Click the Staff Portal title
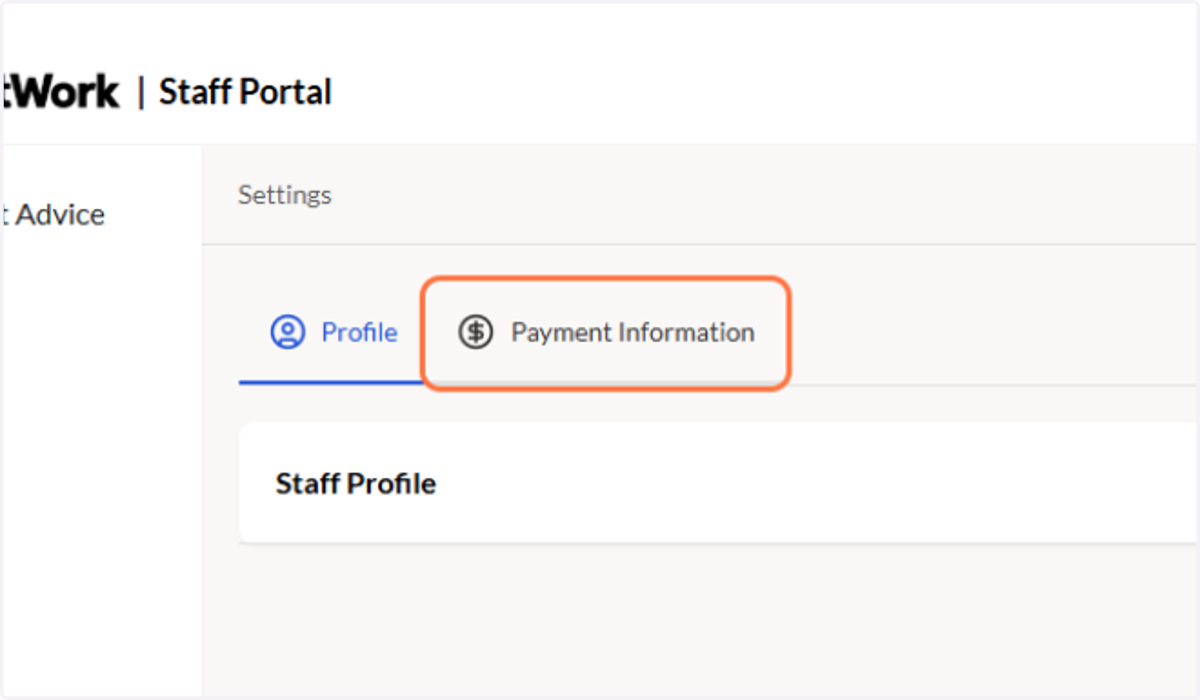Screen dimensions: 1200x700 coord(245,92)
